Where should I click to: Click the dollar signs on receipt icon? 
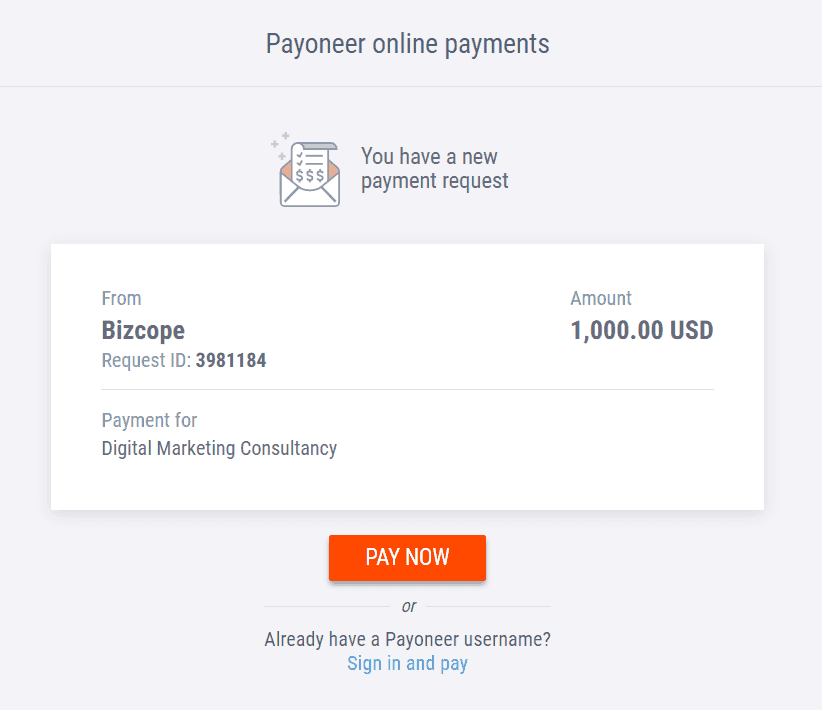click(x=309, y=175)
